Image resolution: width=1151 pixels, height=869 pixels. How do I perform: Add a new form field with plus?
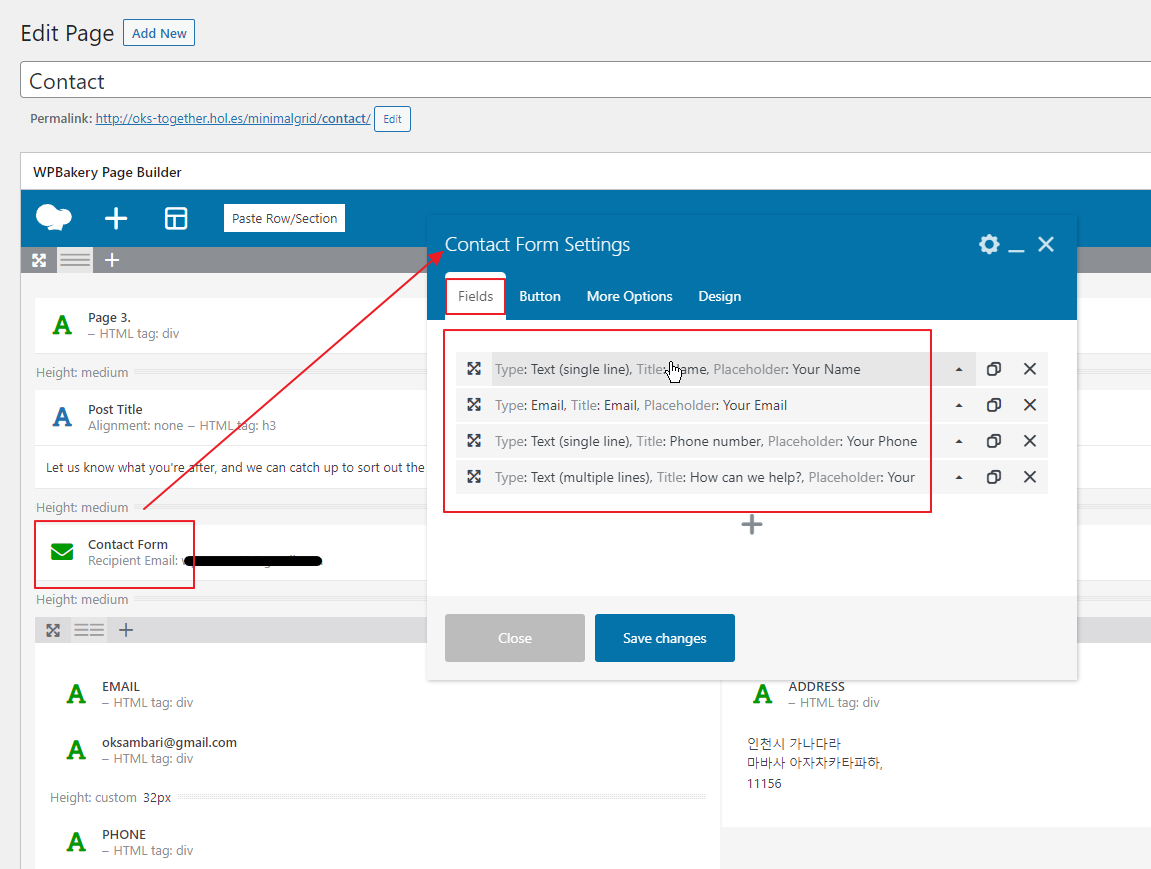pos(752,524)
